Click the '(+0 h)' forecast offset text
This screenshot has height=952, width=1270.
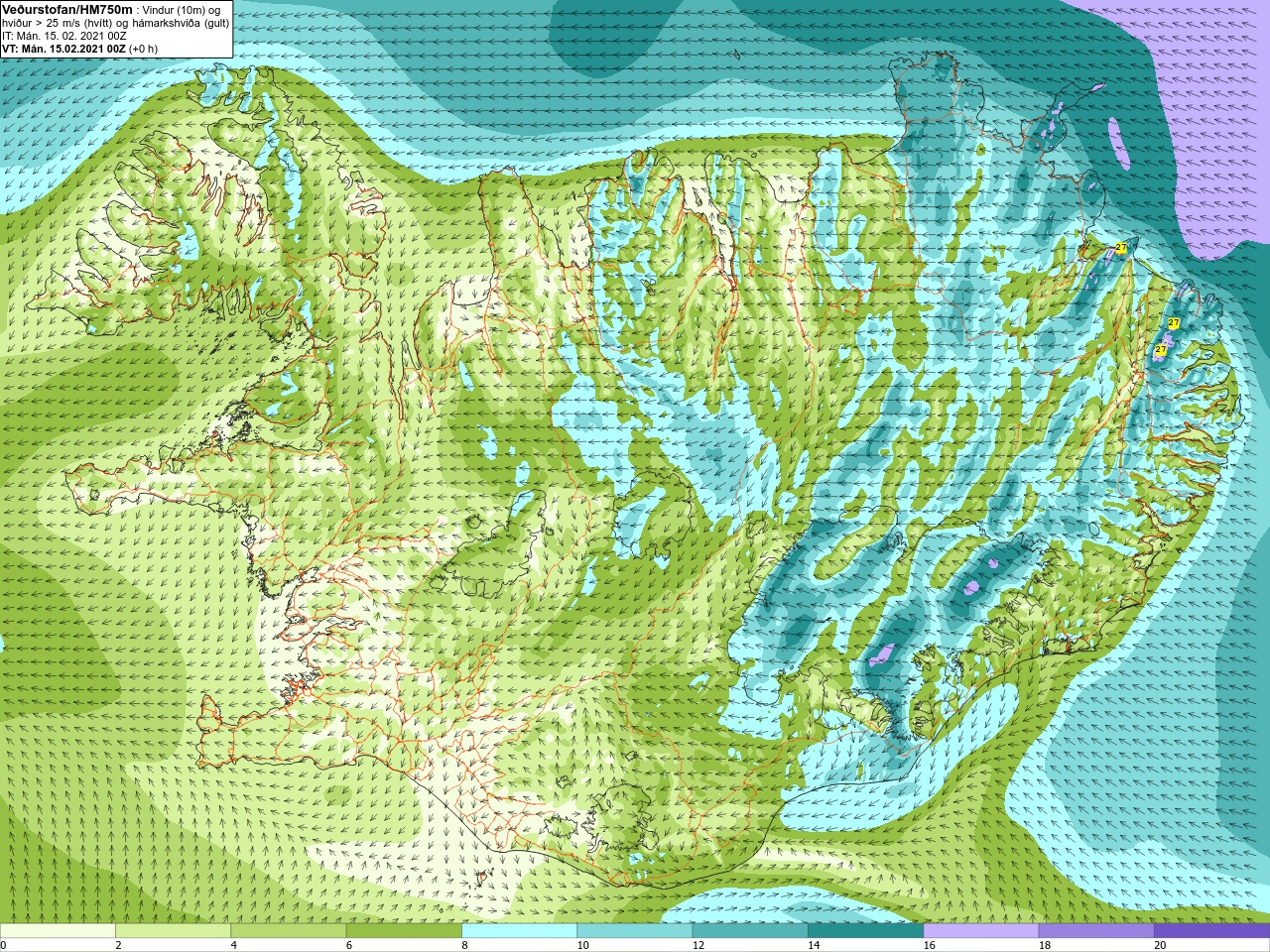pyautogui.click(x=143, y=49)
